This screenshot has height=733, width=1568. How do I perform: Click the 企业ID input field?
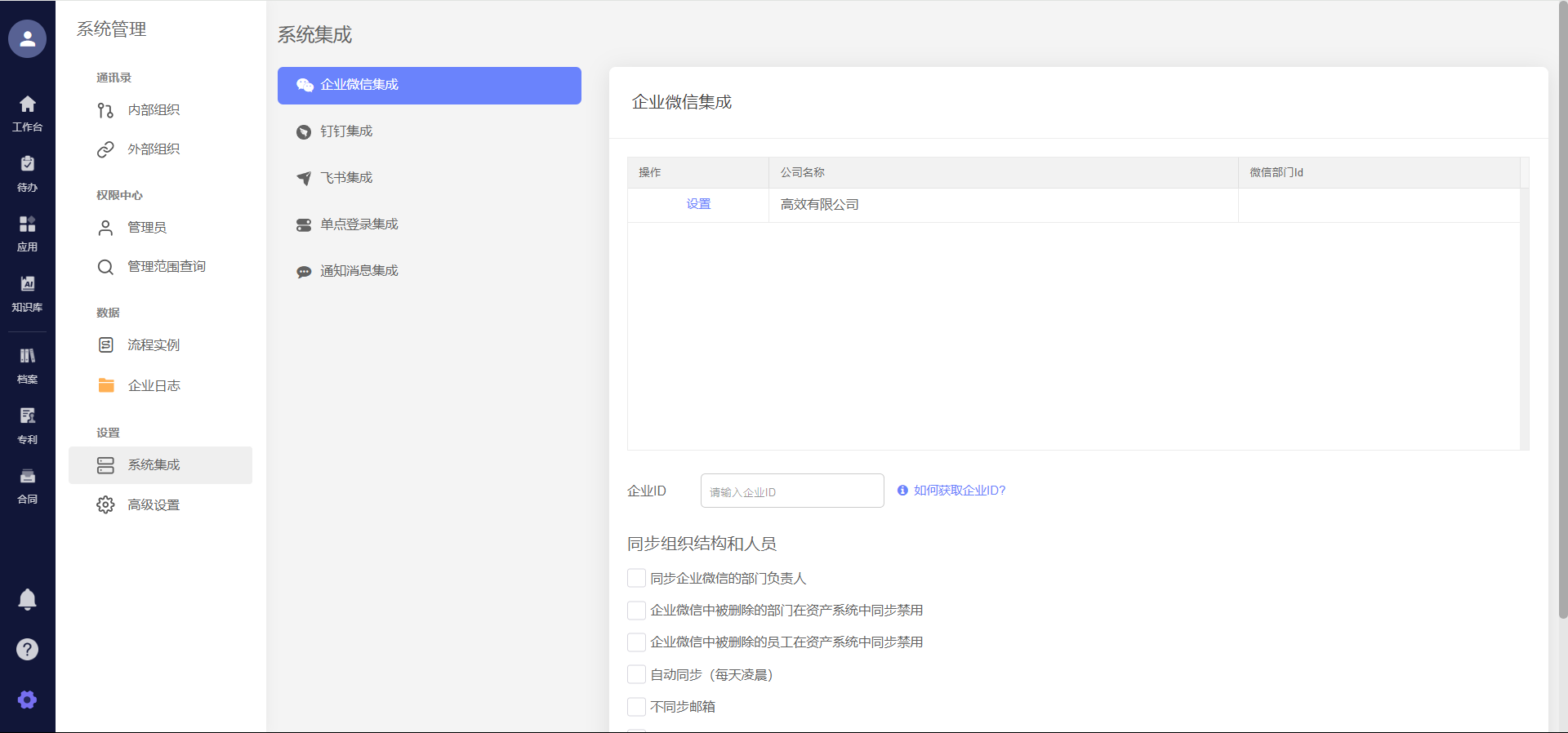pyautogui.click(x=791, y=491)
